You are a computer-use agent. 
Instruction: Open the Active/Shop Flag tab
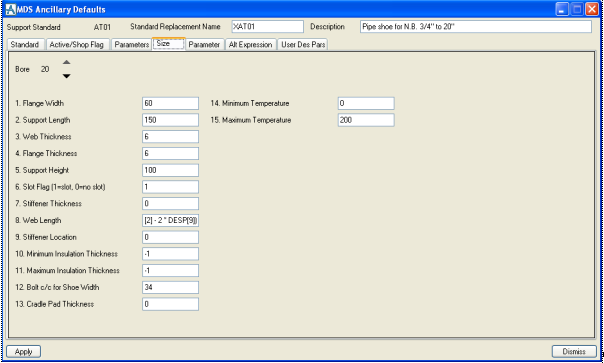pyautogui.click(x=78, y=44)
